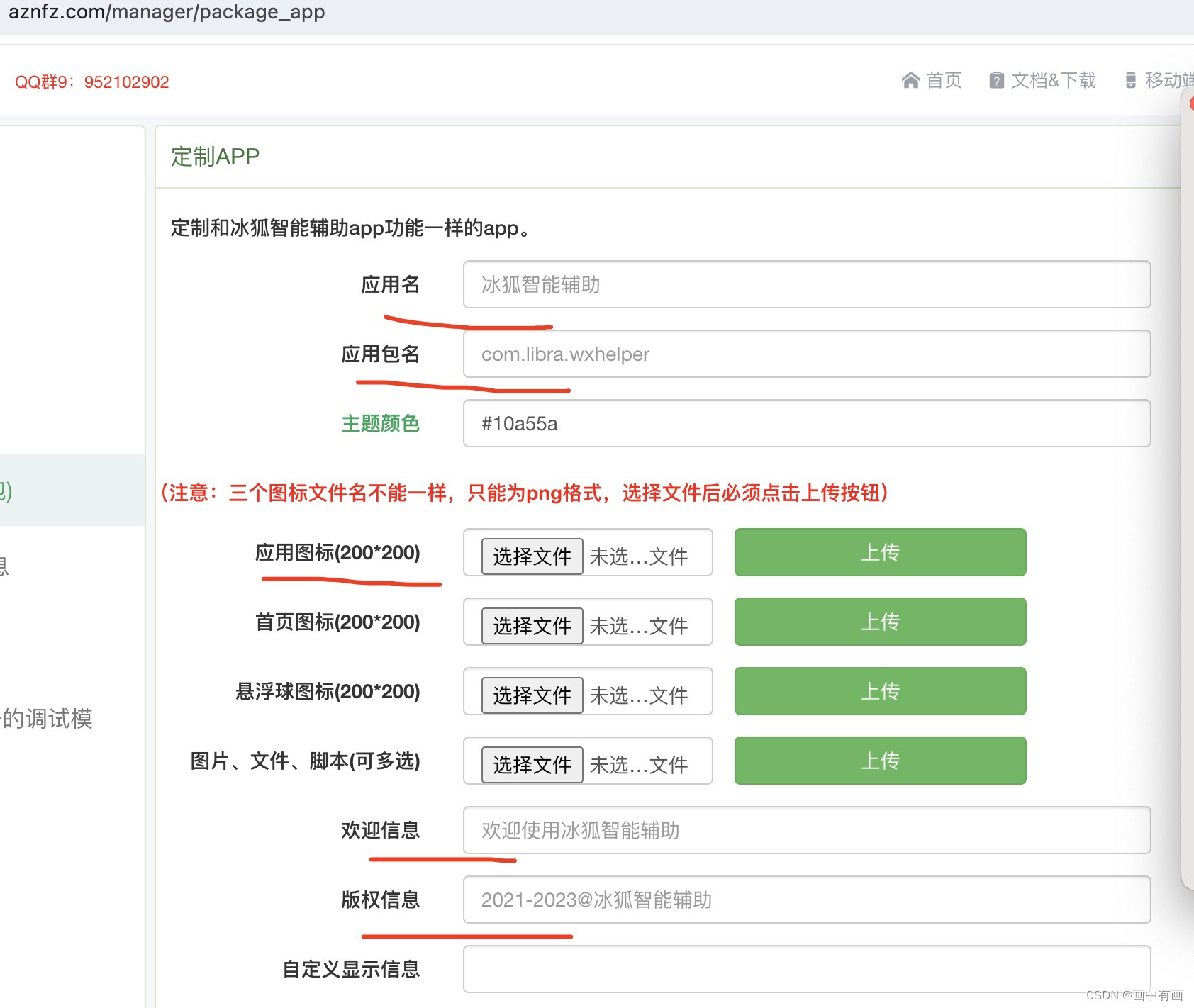Click the 主题颜色 label
Image resolution: width=1194 pixels, height=1008 pixels.
380,423
